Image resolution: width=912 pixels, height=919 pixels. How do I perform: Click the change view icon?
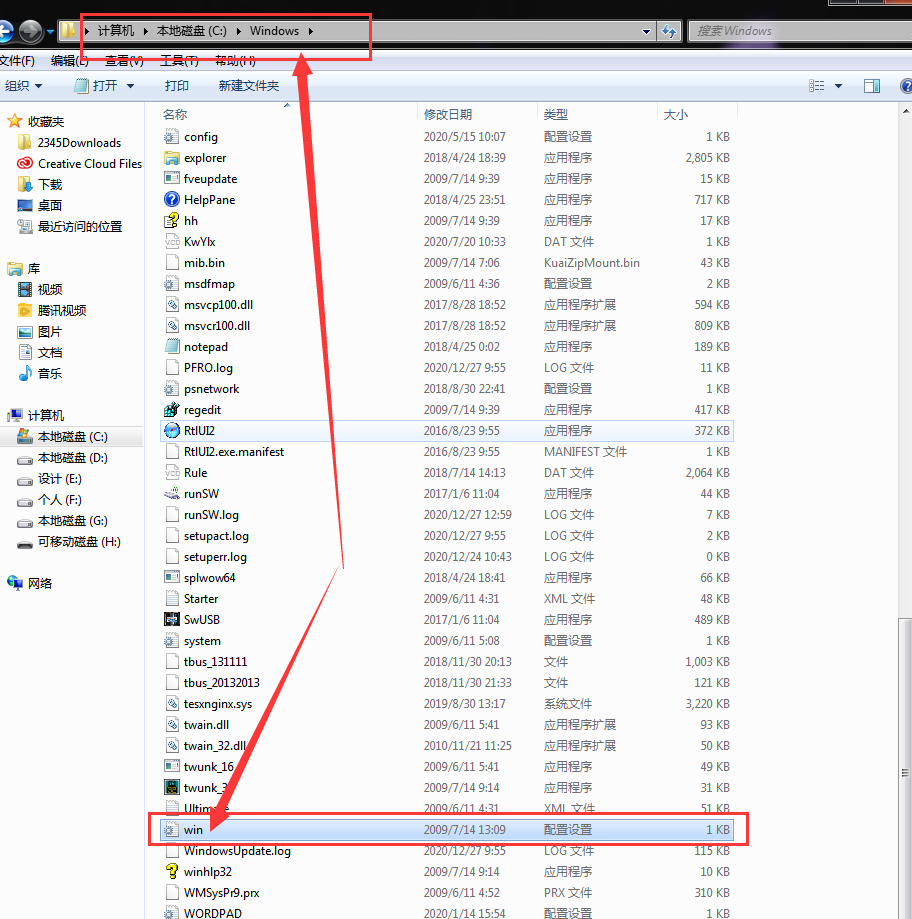point(816,86)
